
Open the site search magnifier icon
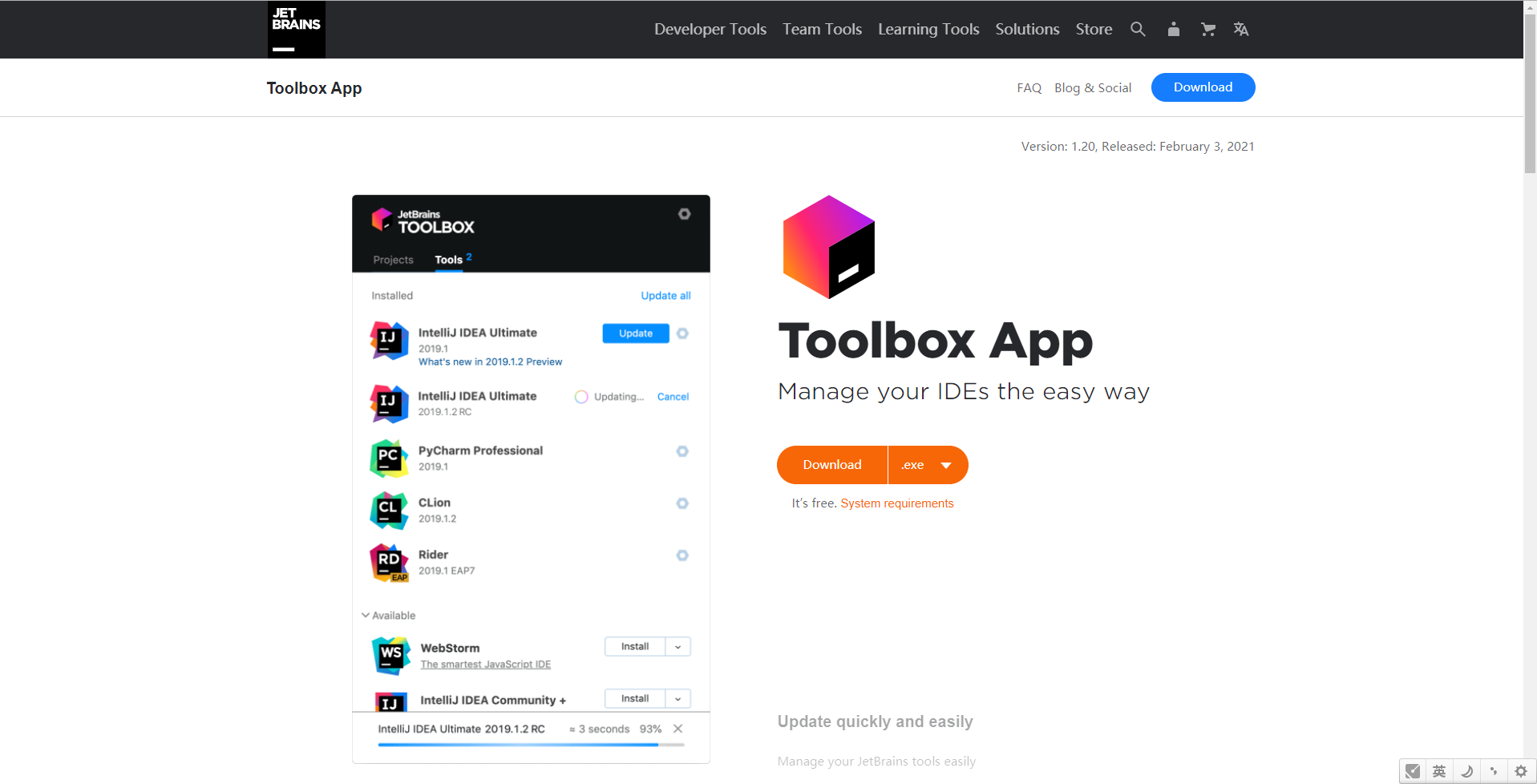tap(1138, 30)
